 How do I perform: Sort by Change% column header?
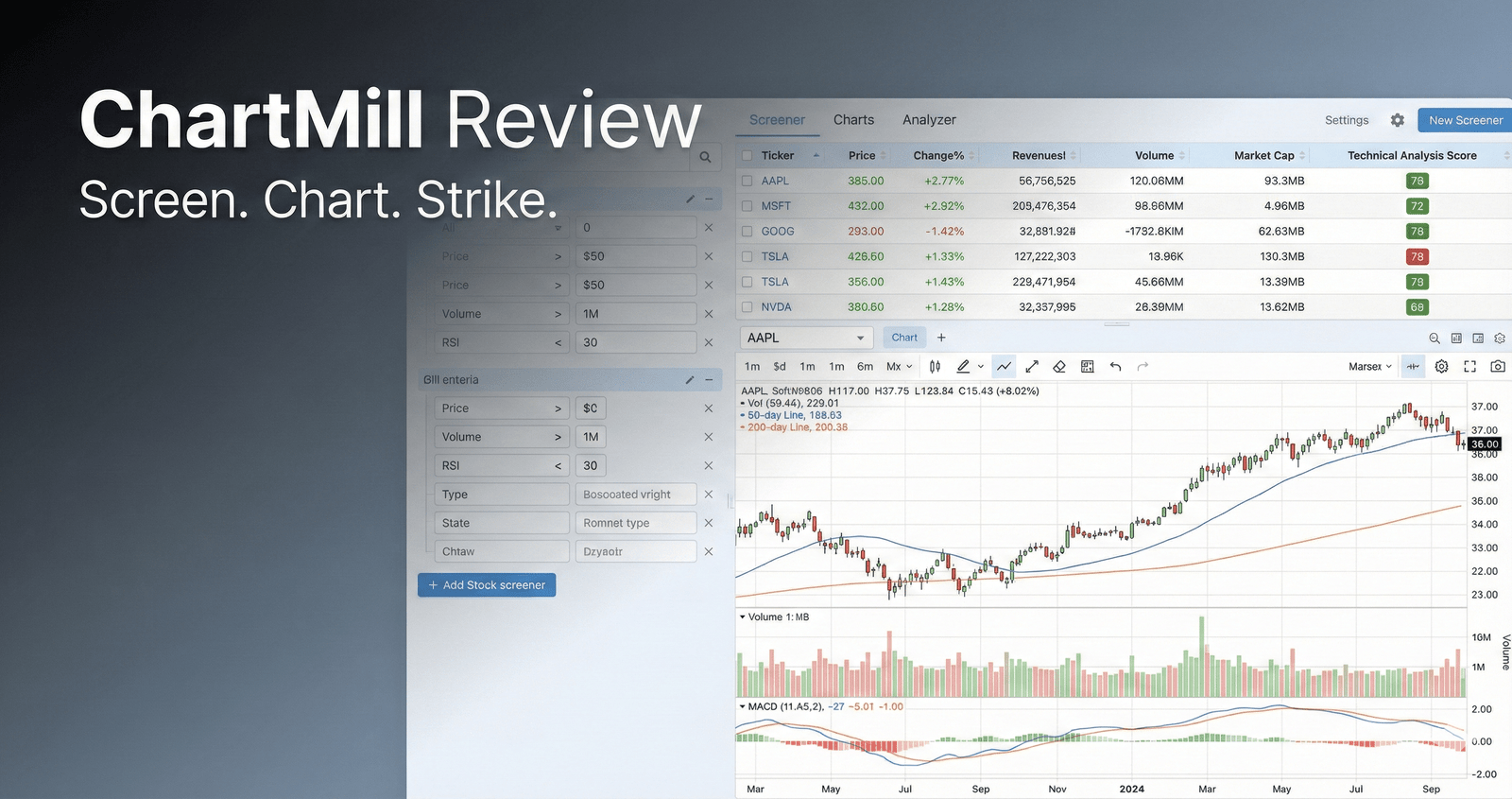[938, 156]
